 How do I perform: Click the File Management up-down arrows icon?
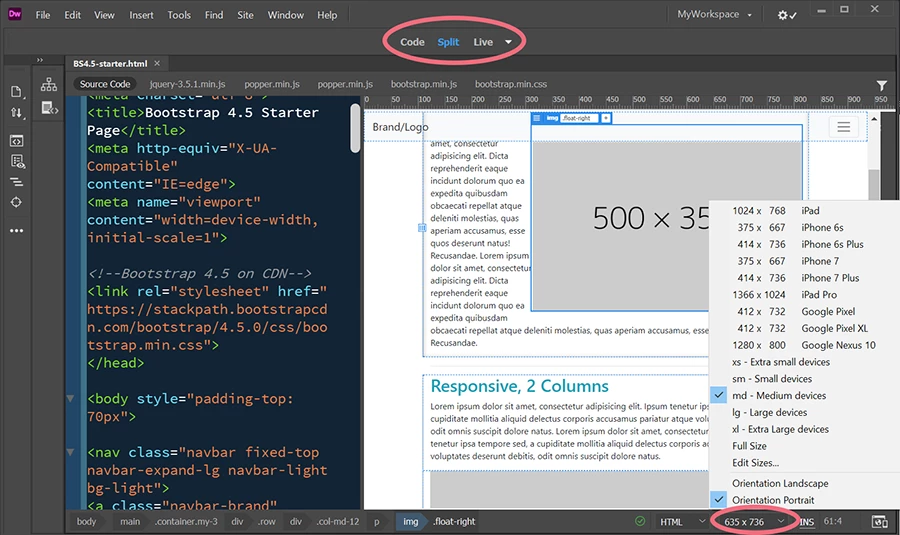point(17,113)
